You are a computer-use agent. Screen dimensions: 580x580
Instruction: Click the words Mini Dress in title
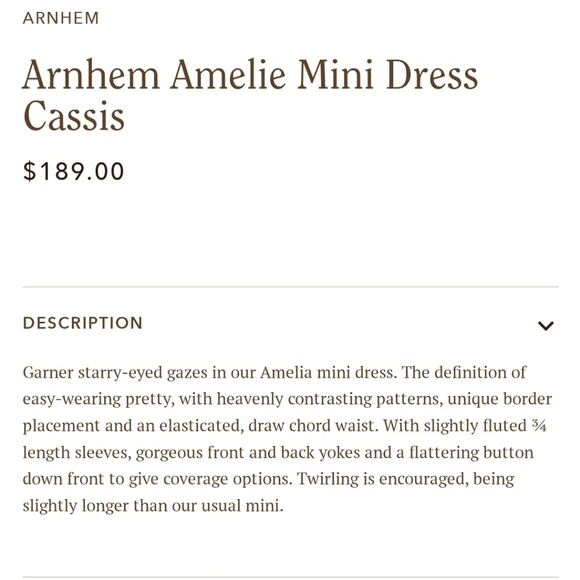[x=388, y=75]
